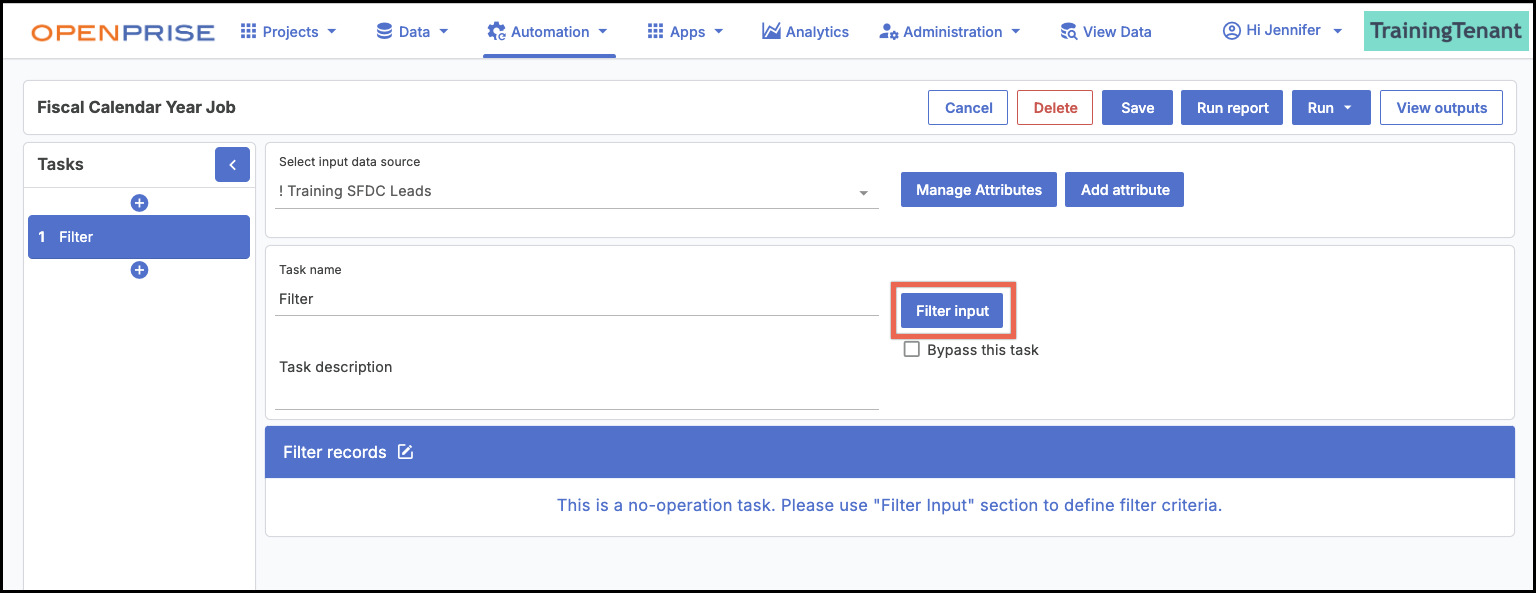Viewport: 1536px width, 593px height.
Task: Open the Projects menu
Action: pyautogui.click(x=289, y=32)
